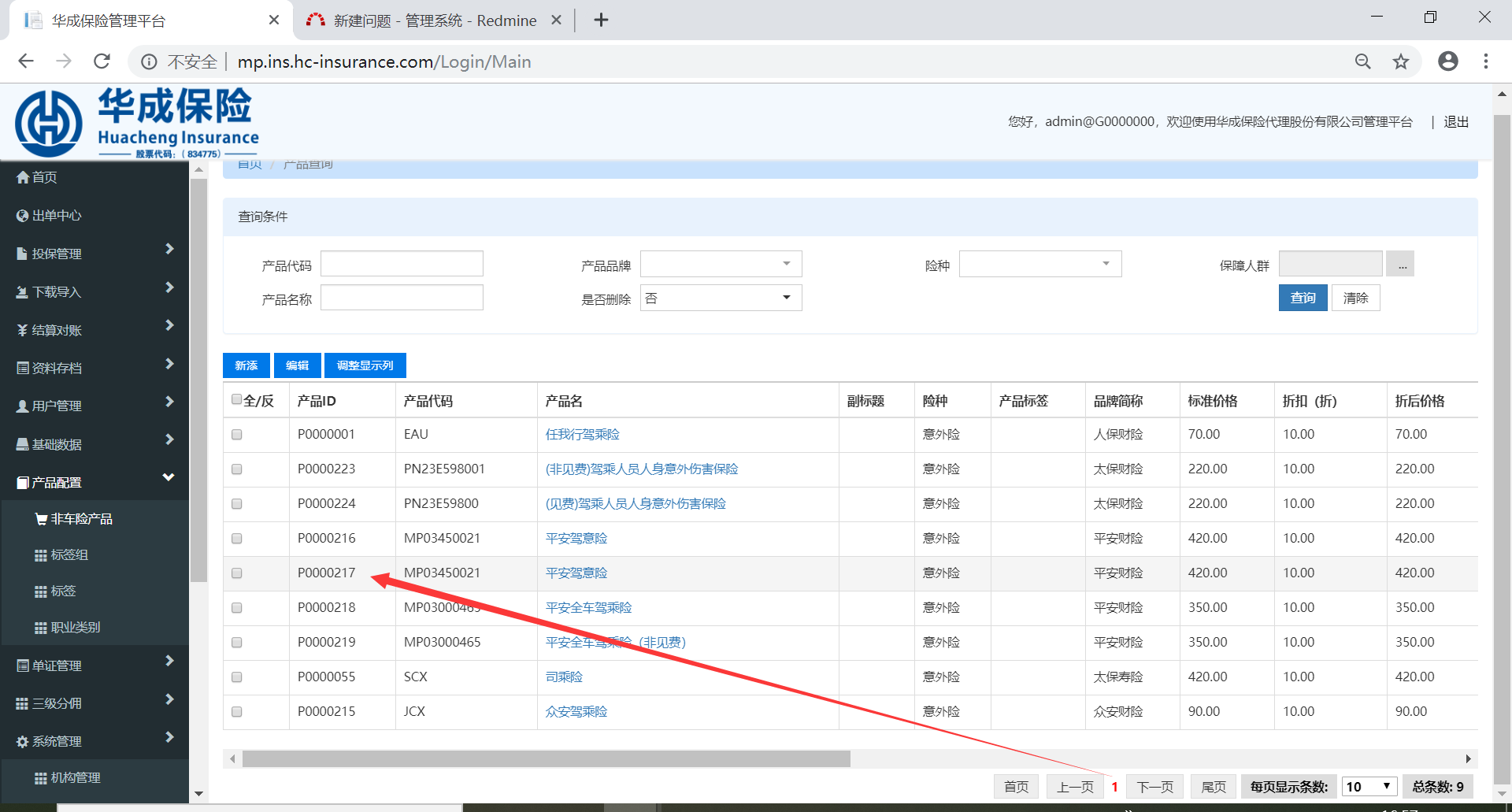Image resolution: width=1512 pixels, height=812 pixels.
Task: Select the checkbox for product P0000217
Action: tap(236, 573)
